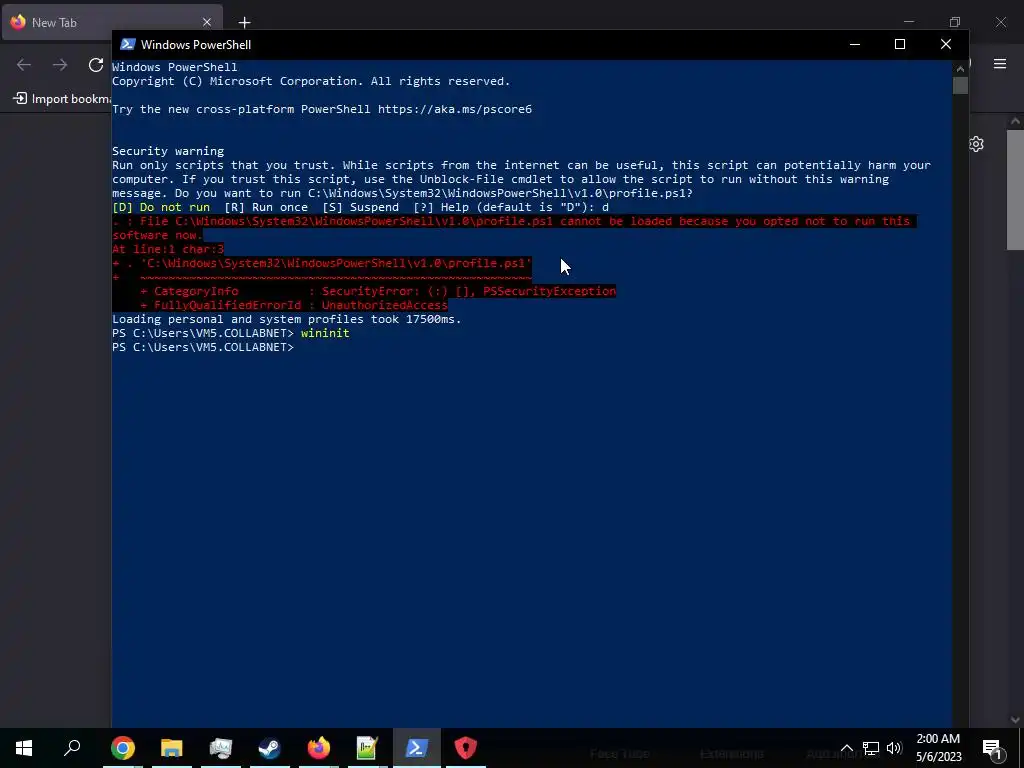Viewport: 1024px width, 768px height.
Task: Open File Explorer from the taskbar
Action: coord(172,748)
